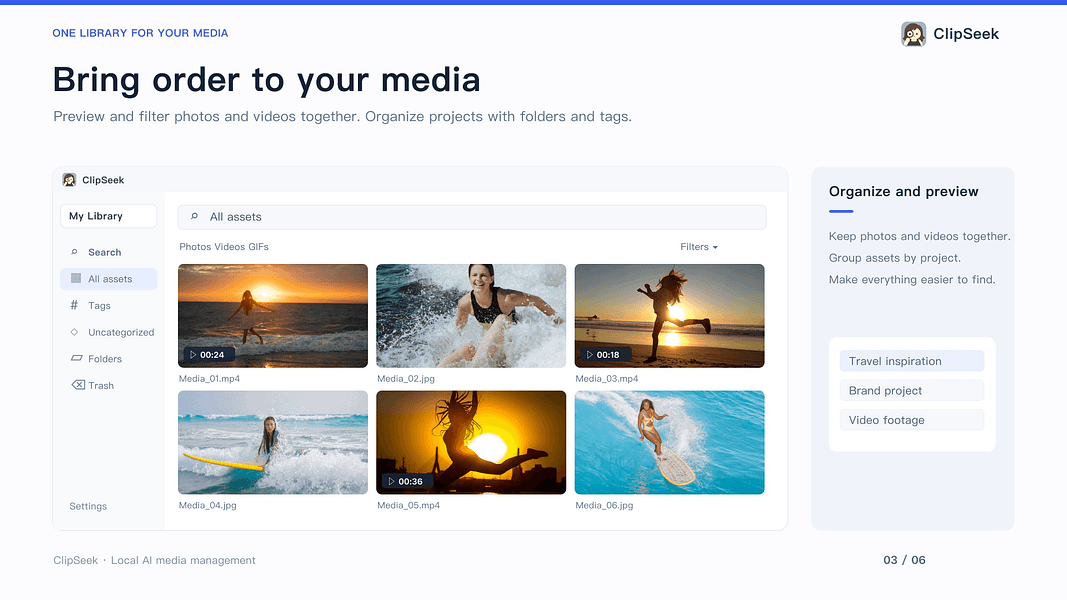Click the Bring order to your media title
This screenshot has height=600, width=1067.
pos(267,80)
